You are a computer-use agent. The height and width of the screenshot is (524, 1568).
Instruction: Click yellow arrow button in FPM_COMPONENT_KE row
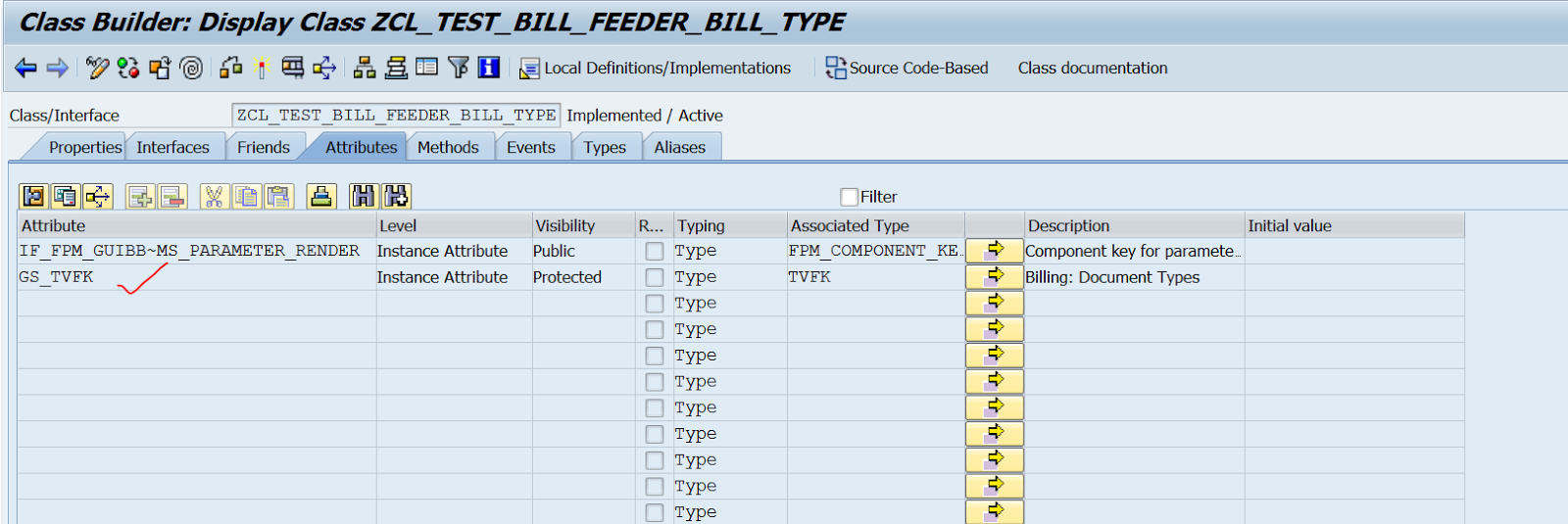click(x=995, y=252)
